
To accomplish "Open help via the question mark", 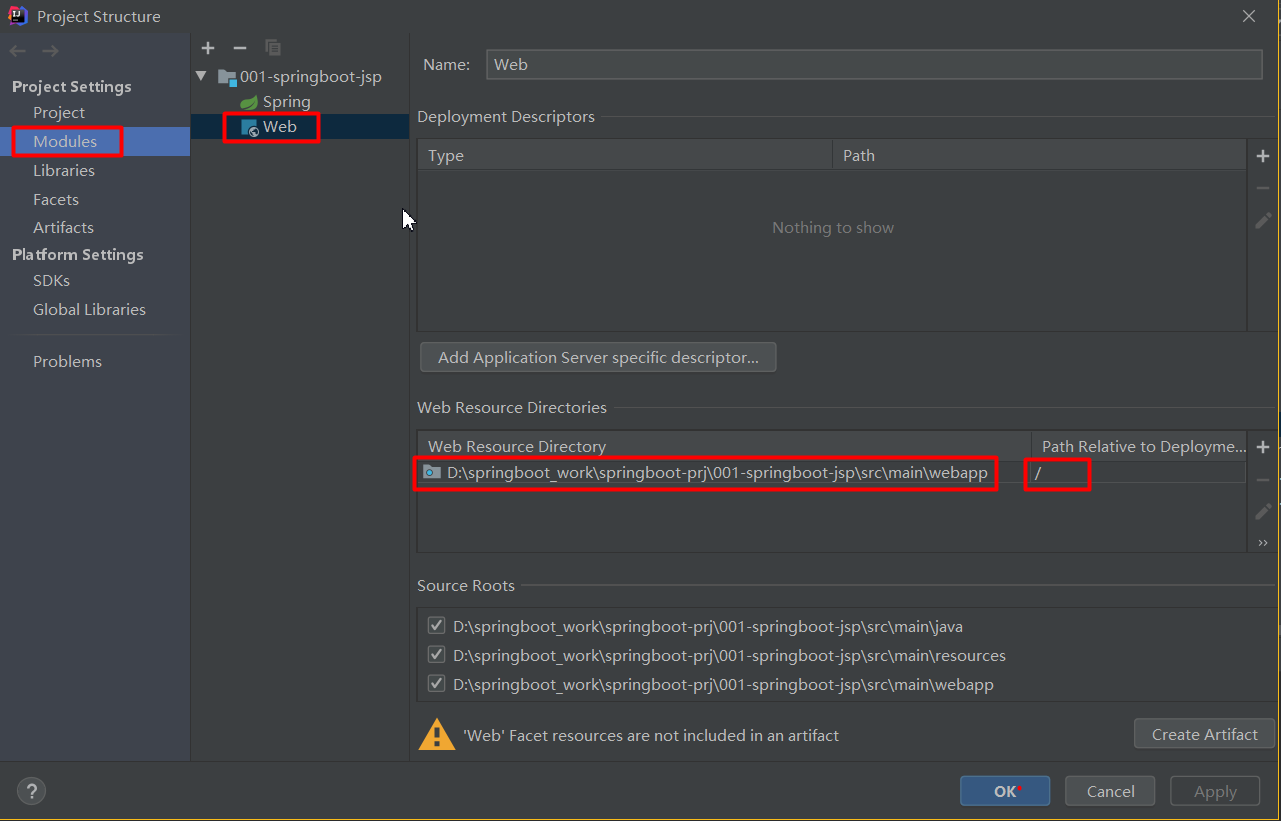I will (32, 791).
